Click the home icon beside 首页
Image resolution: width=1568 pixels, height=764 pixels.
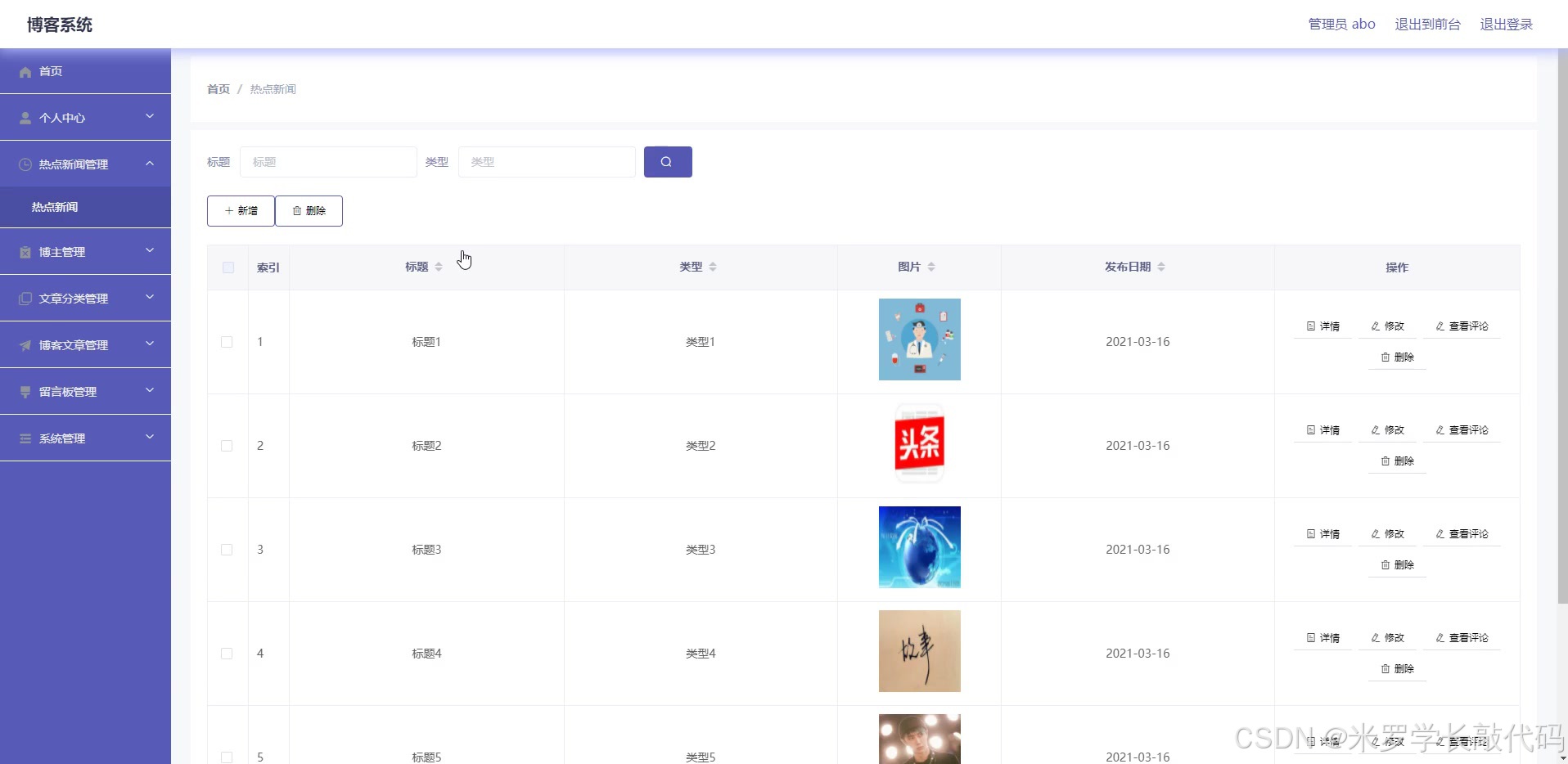25,72
